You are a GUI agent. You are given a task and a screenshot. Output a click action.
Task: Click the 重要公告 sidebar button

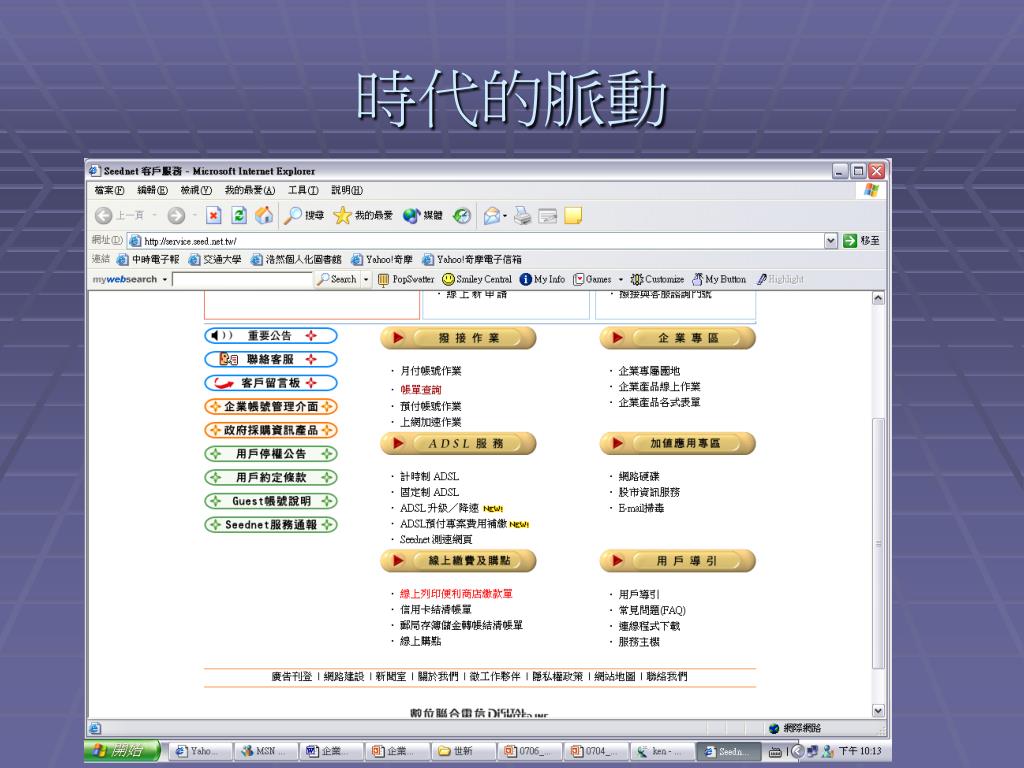click(x=270, y=336)
